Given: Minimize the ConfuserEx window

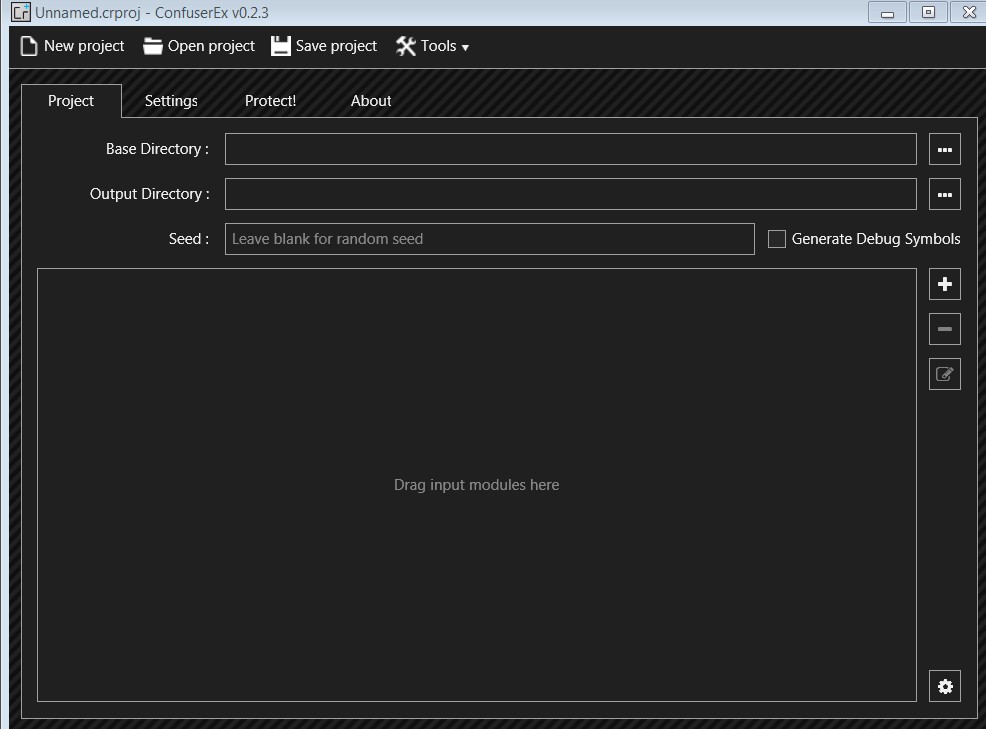Looking at the screenshot, I should tap(887, 12).
